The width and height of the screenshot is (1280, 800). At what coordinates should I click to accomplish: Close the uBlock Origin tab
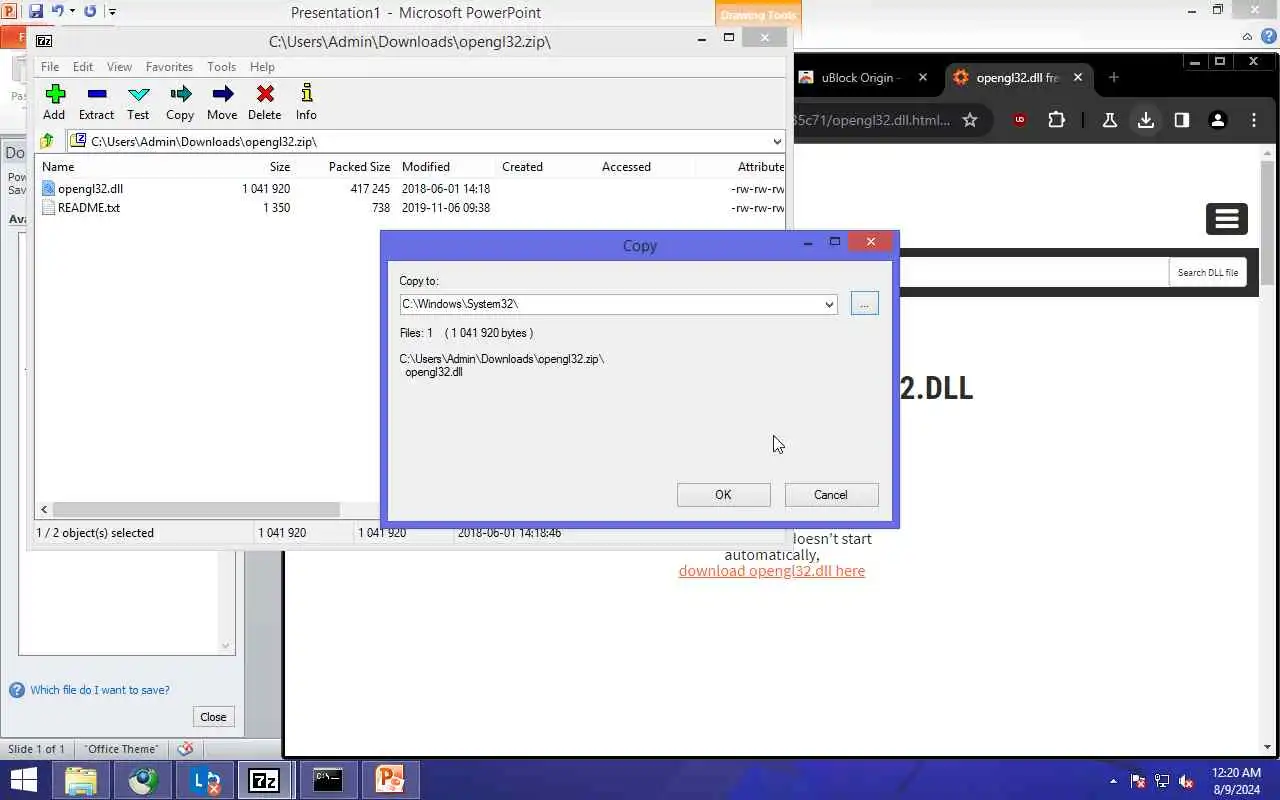[x=923, y=77]
